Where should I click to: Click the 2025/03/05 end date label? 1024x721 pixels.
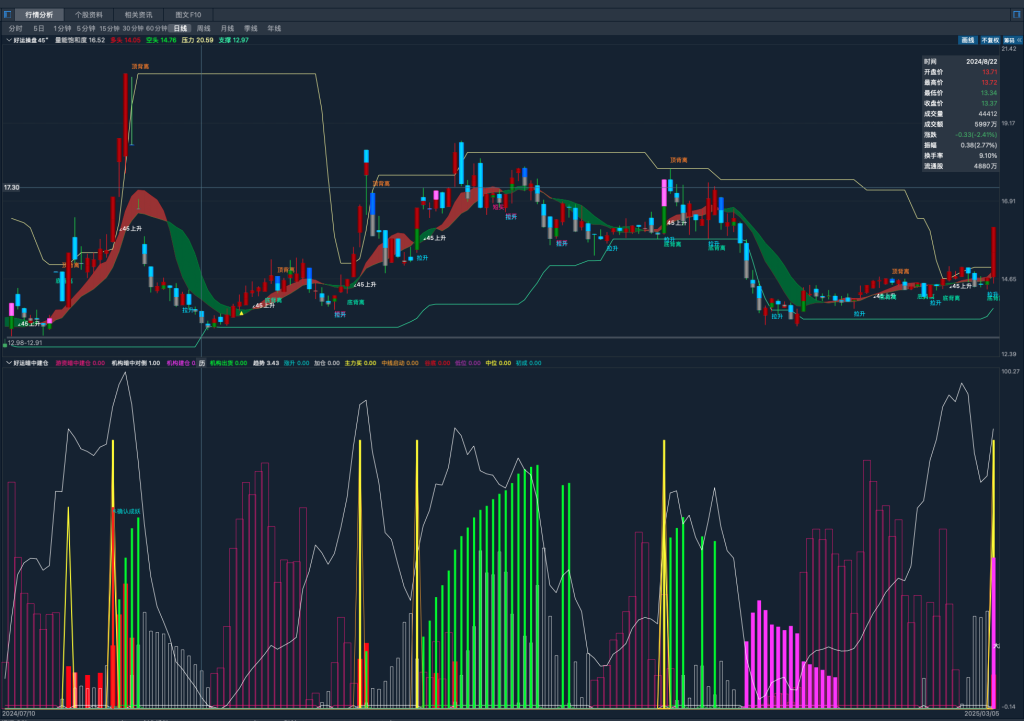[x=982, y=714]
